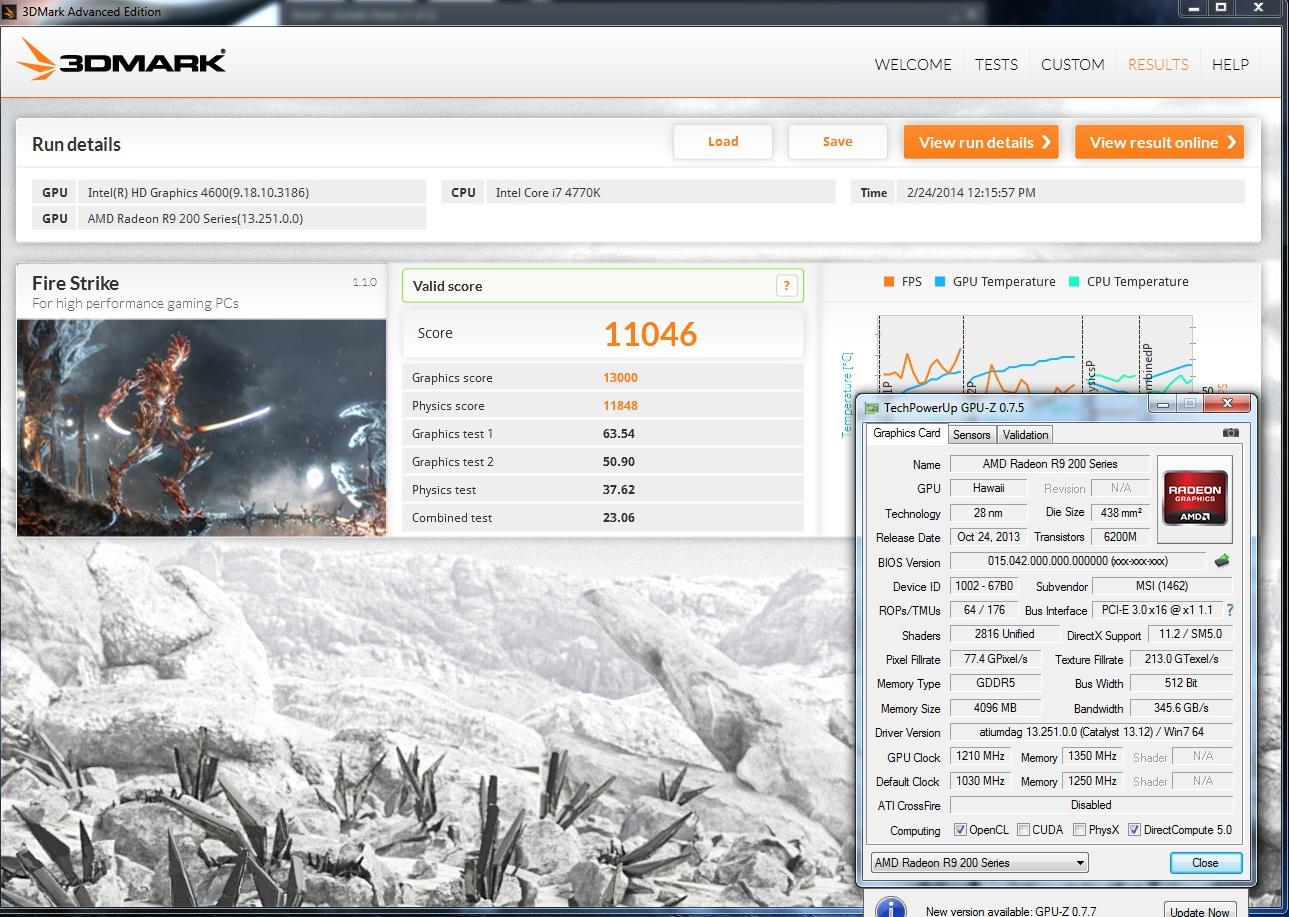Click the run time 2/24/2014 12:15:57 PM

coord(1071,192)
